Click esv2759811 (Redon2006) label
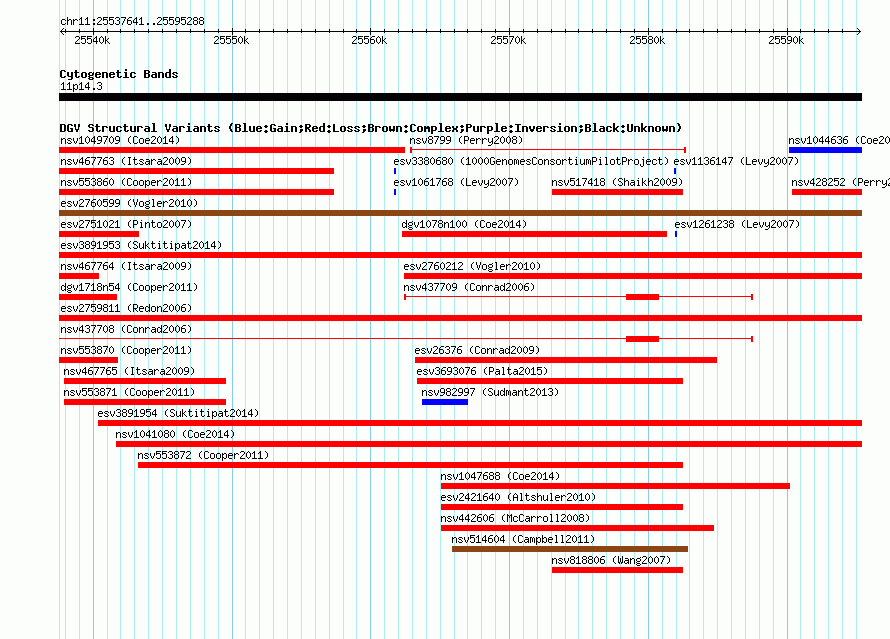The image size is (890, 639). [x=126, y=308]
